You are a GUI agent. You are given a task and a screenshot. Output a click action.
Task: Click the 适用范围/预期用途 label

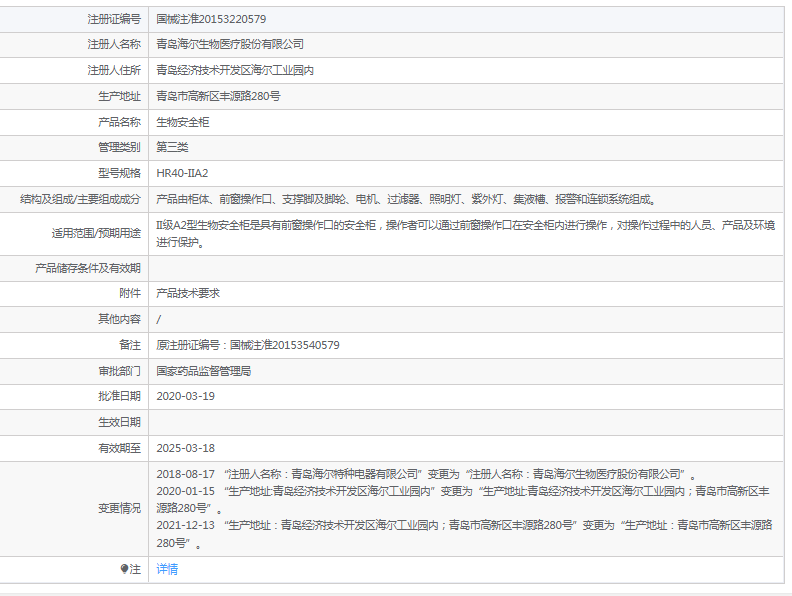pos(96,233)
